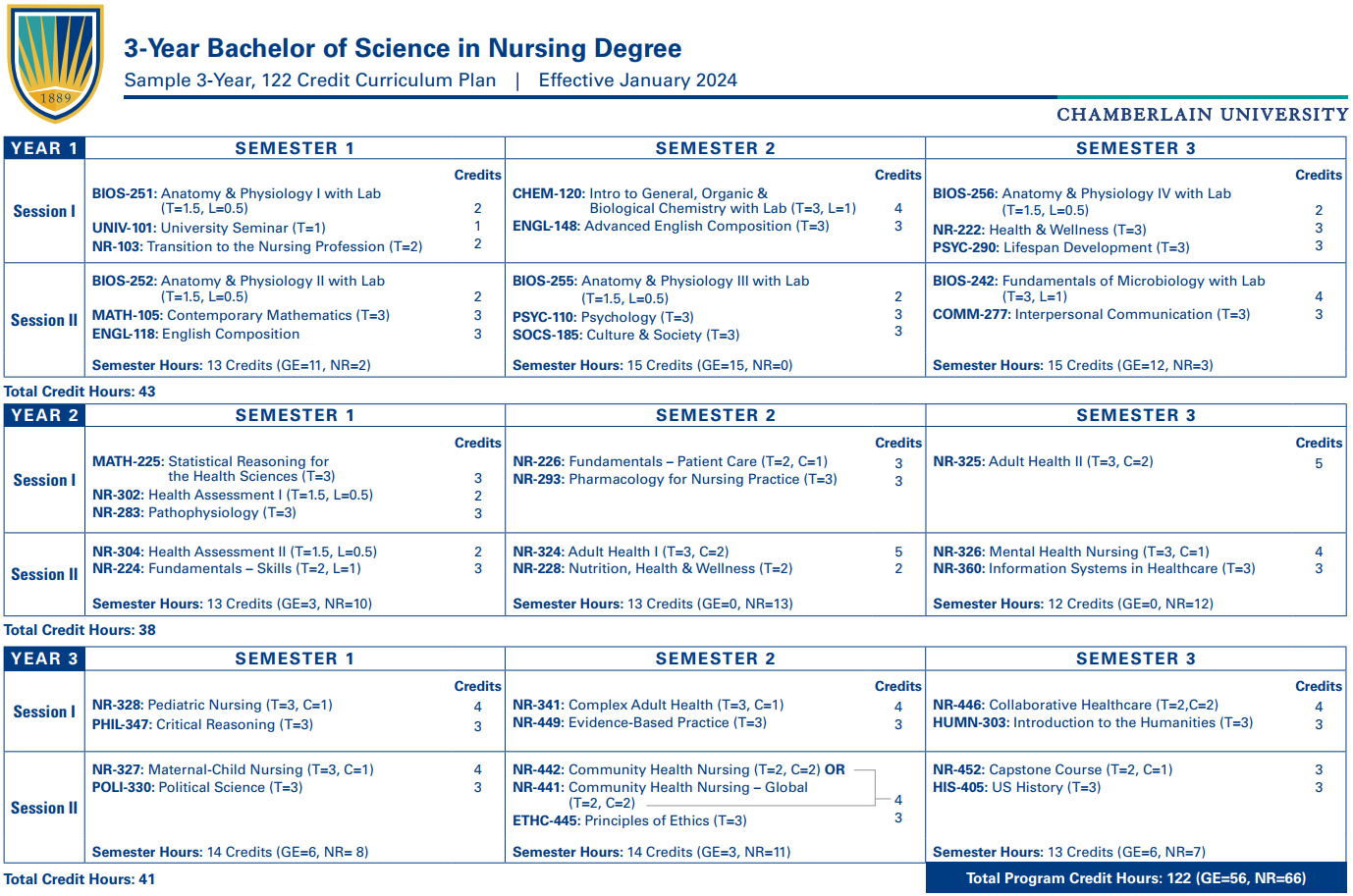The height and width of the screenshot is (896, 1353).
Task: Click the 3-Year Bachelor of Science title
Action: (x=403, y=48)
